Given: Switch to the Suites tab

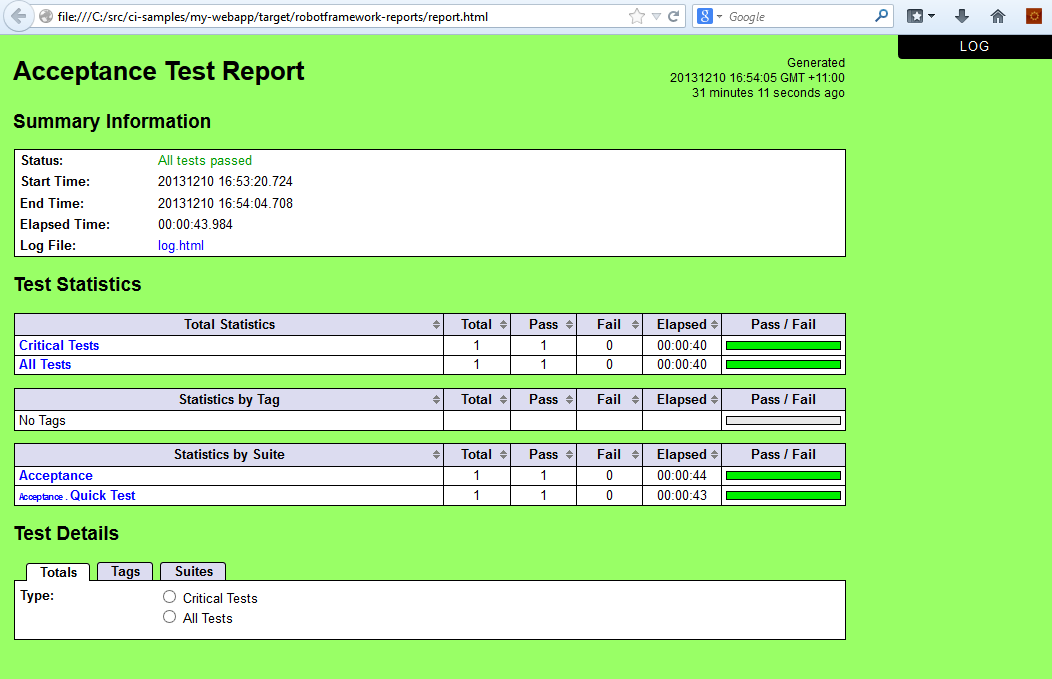Looking at the screenshot, I should point(193,571).
